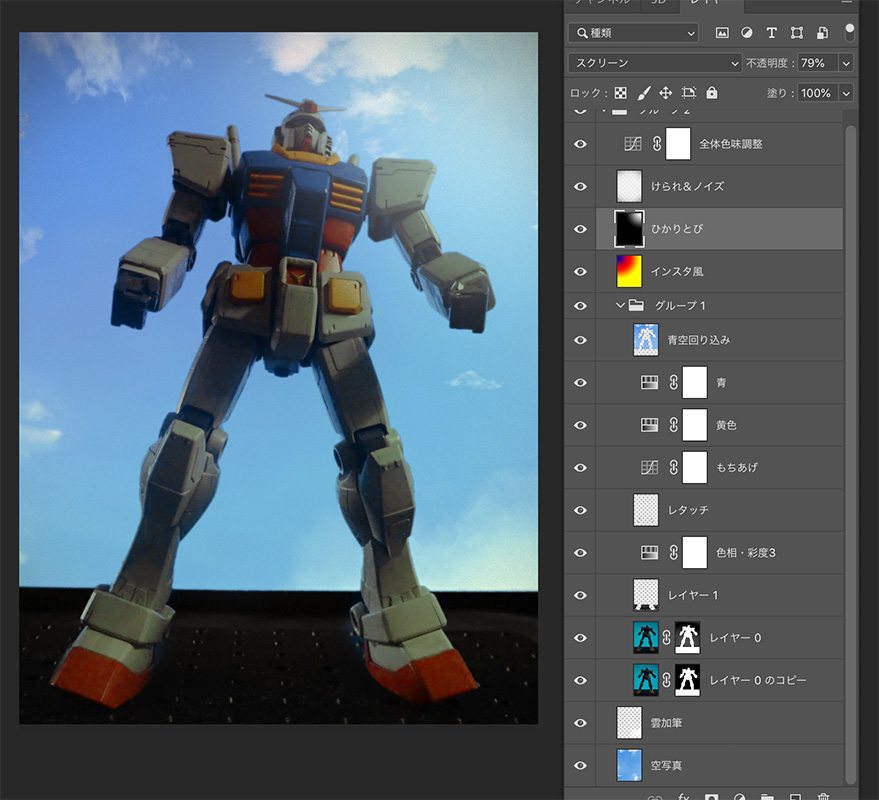This screenshot has width=879, height=800.
Task: Open the opacity 79% dropdown arrow
Action: tap(846, 63)
